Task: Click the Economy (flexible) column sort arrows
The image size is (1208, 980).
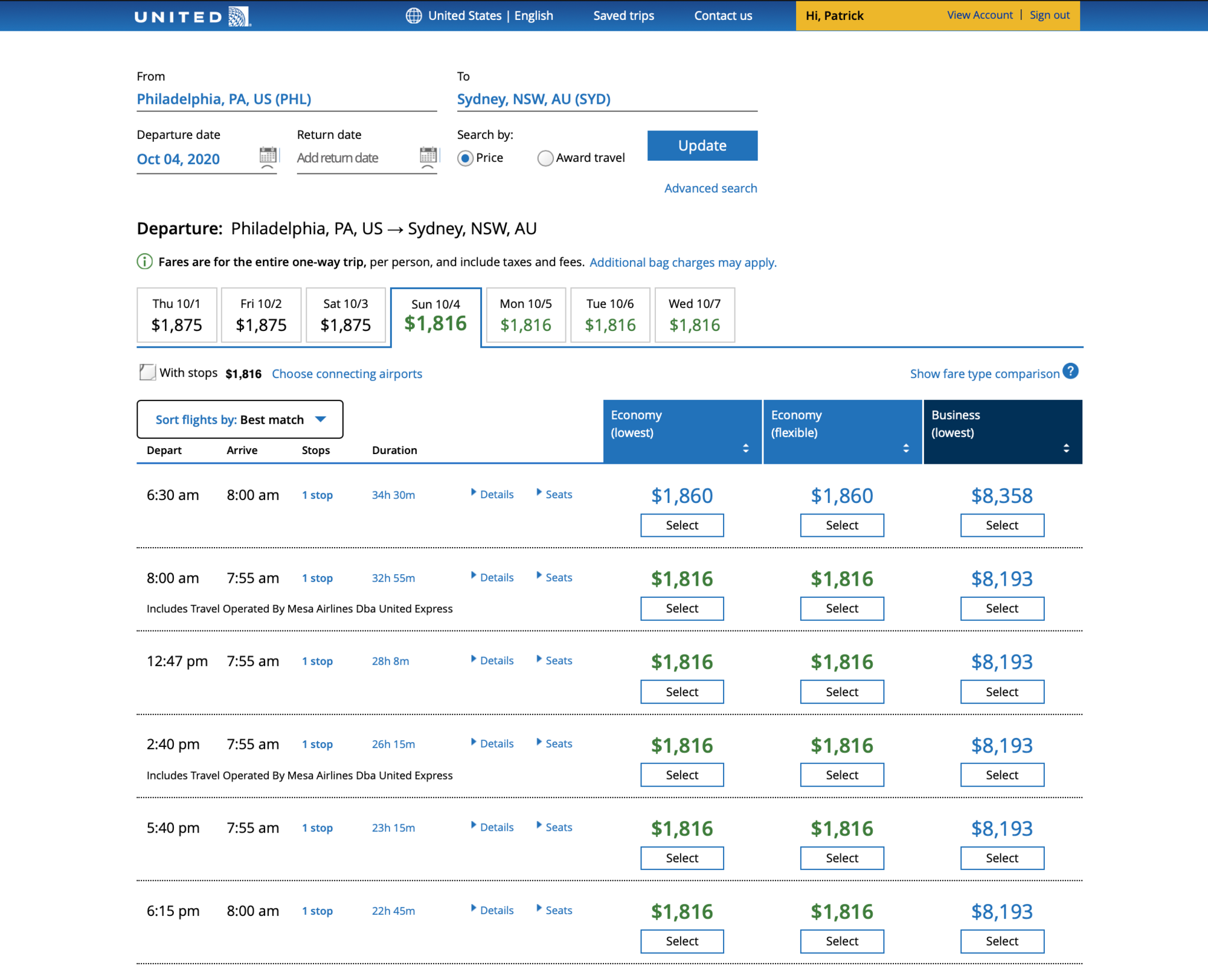Action: [905, 448]
